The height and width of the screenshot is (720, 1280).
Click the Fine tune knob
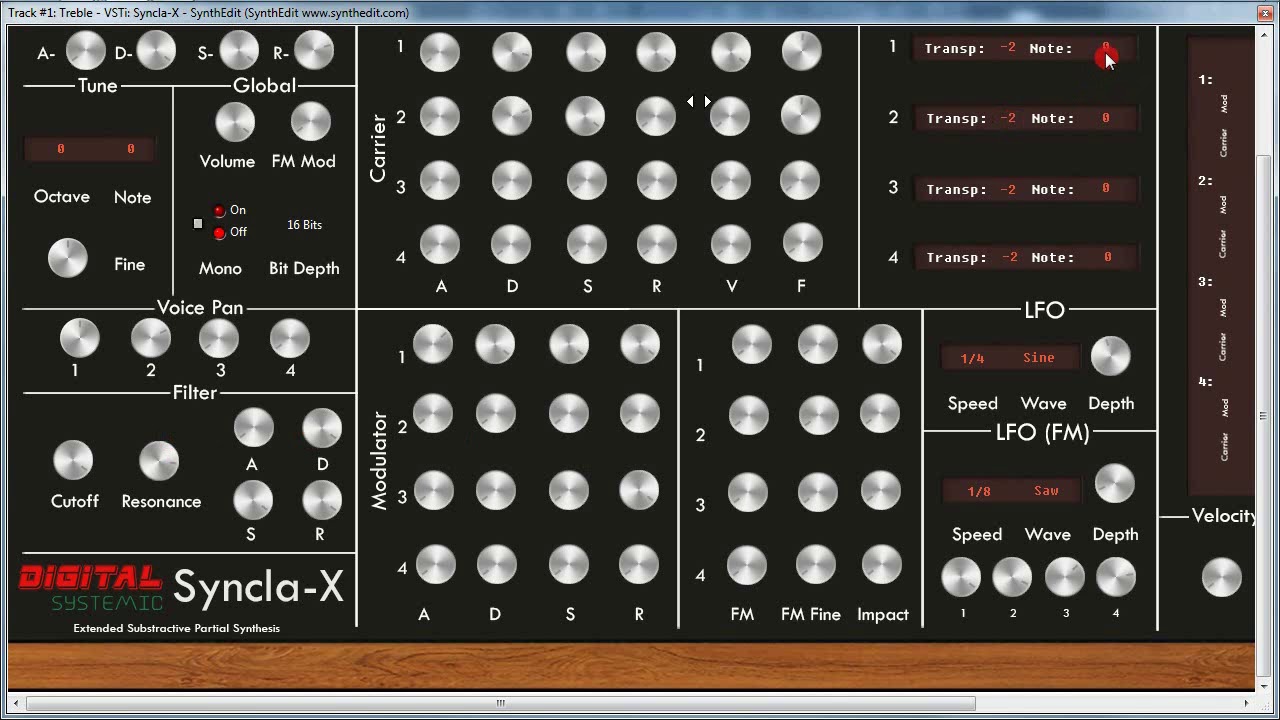68,258
